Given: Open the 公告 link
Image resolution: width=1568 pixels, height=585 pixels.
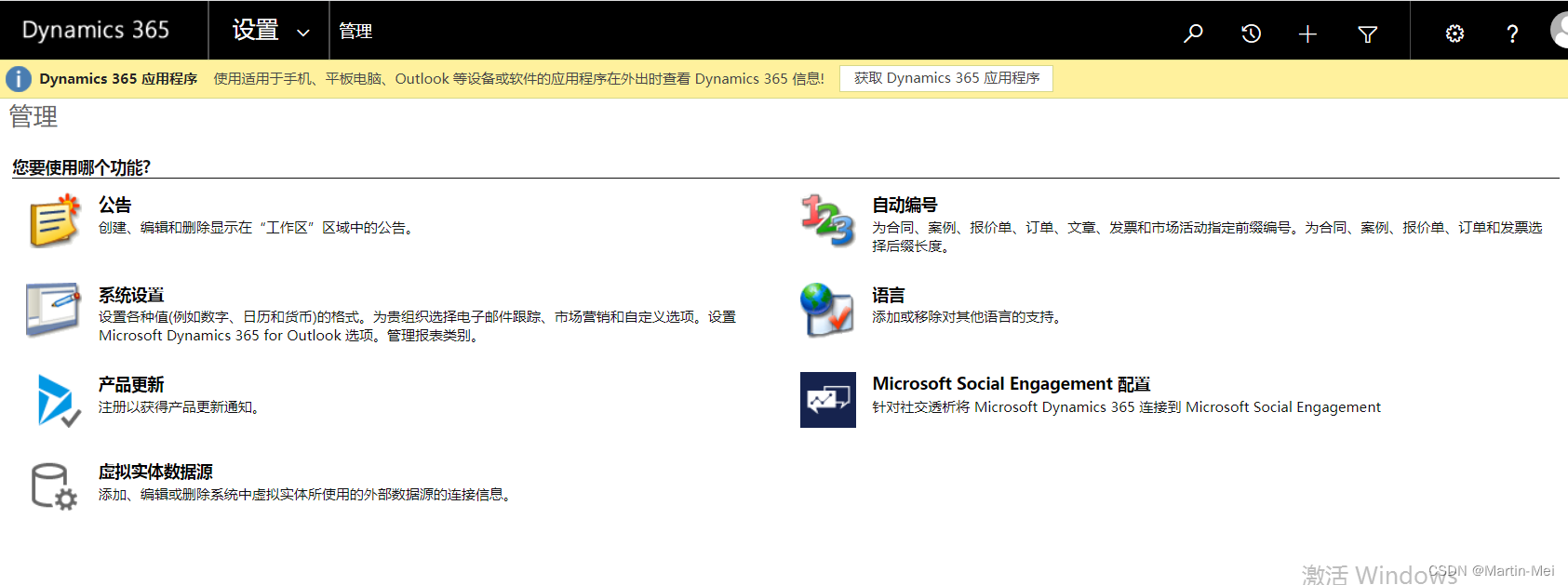Looking at the screenshot, I should click(x=115, y=205).
